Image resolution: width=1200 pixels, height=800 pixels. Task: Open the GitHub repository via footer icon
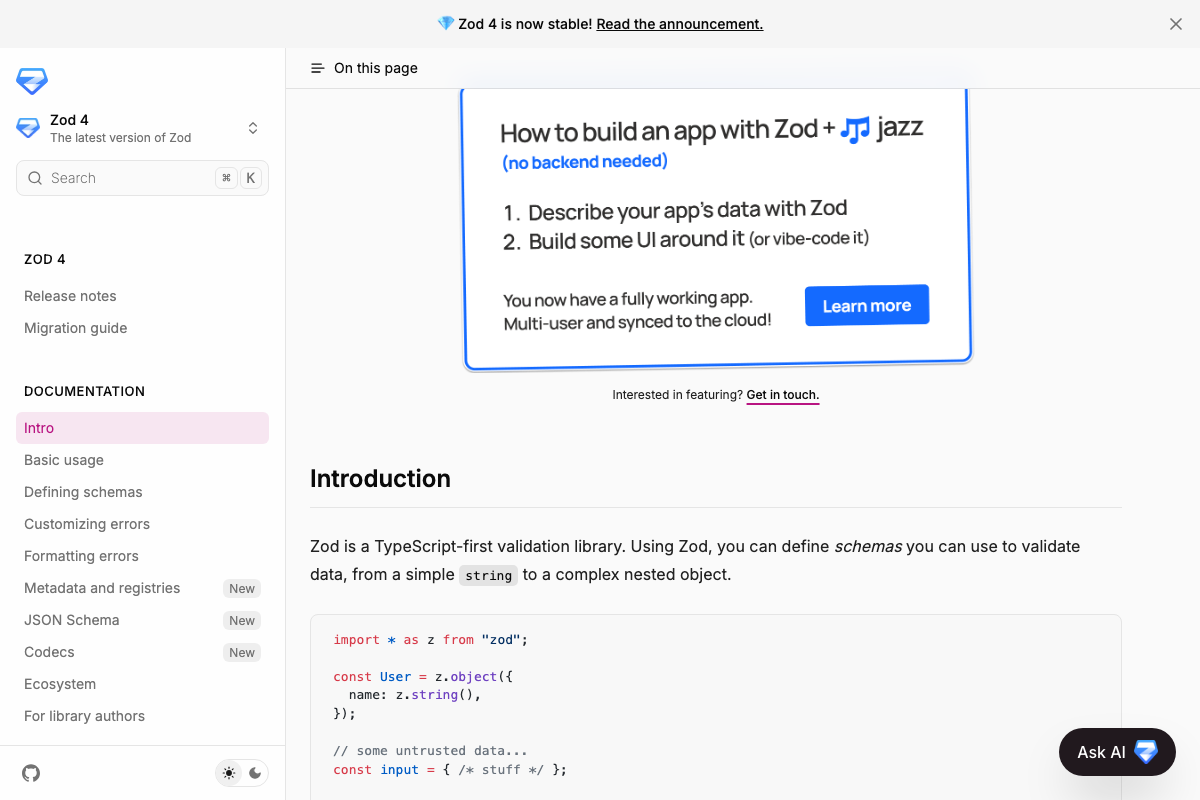pos(30,773)
